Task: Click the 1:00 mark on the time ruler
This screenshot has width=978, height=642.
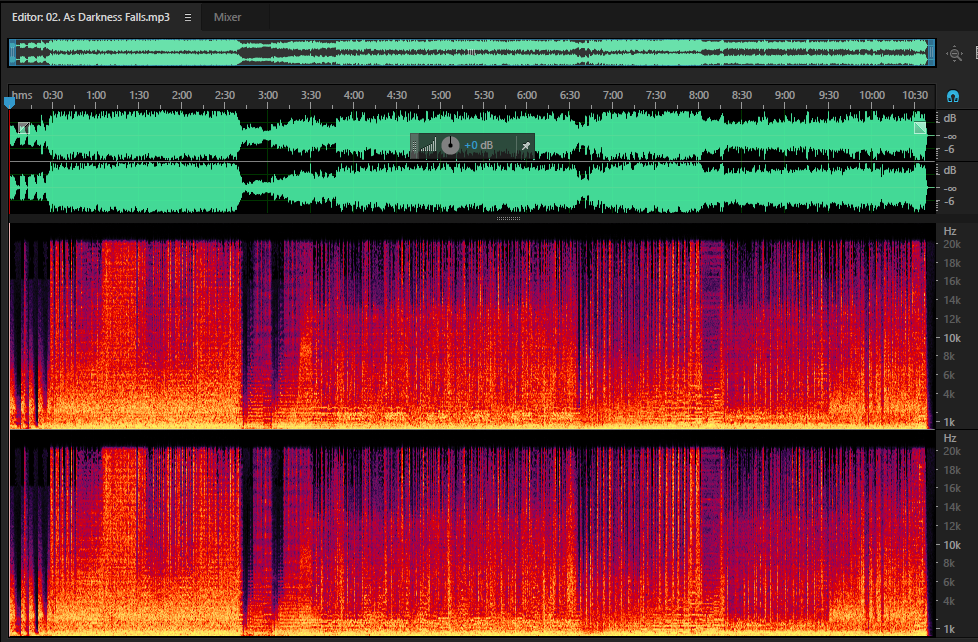Action: [x=95, y=95]
